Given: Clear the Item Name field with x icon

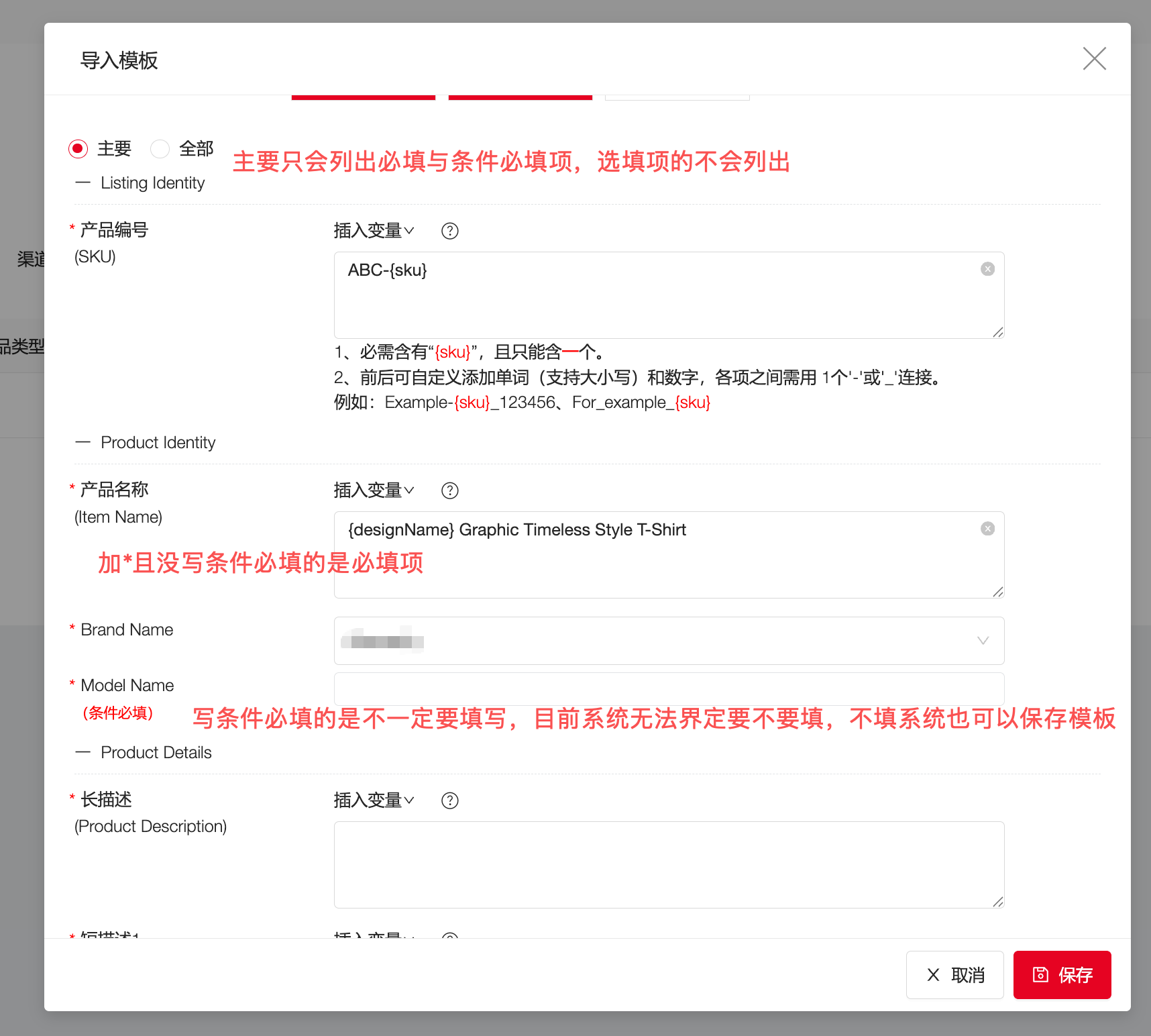Looking at the screenshot, I should [x=987, y=529].
